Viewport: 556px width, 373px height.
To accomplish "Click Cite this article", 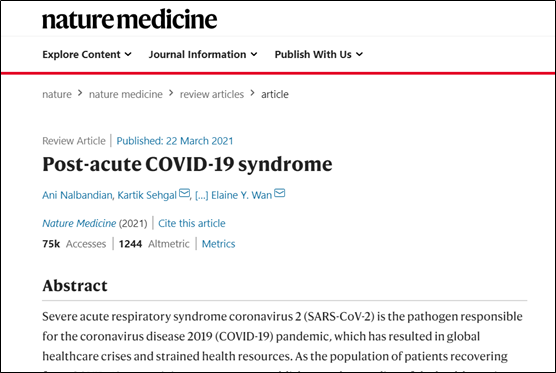I will (191, 223).
